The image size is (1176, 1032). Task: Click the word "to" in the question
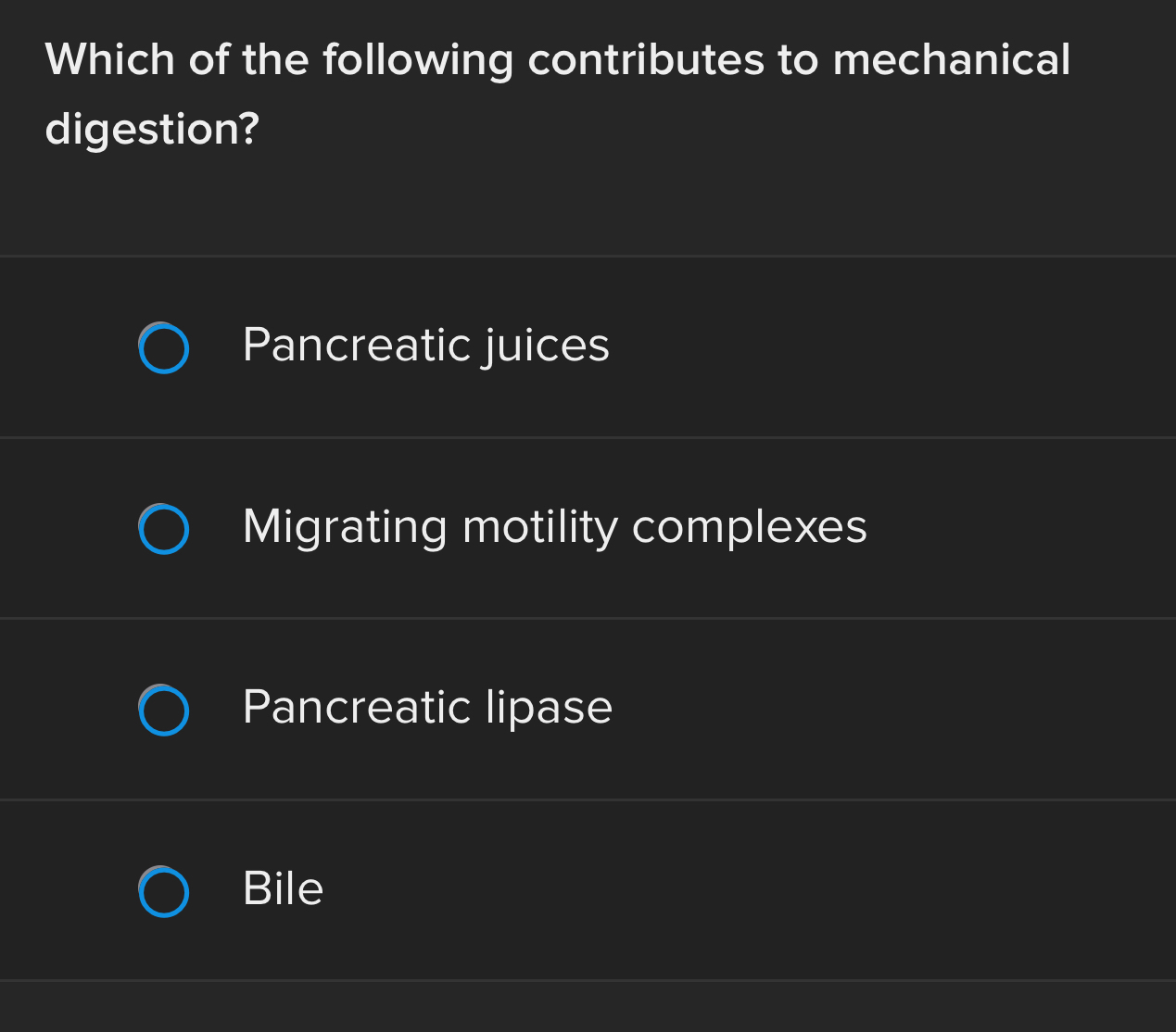coord(798,60)
